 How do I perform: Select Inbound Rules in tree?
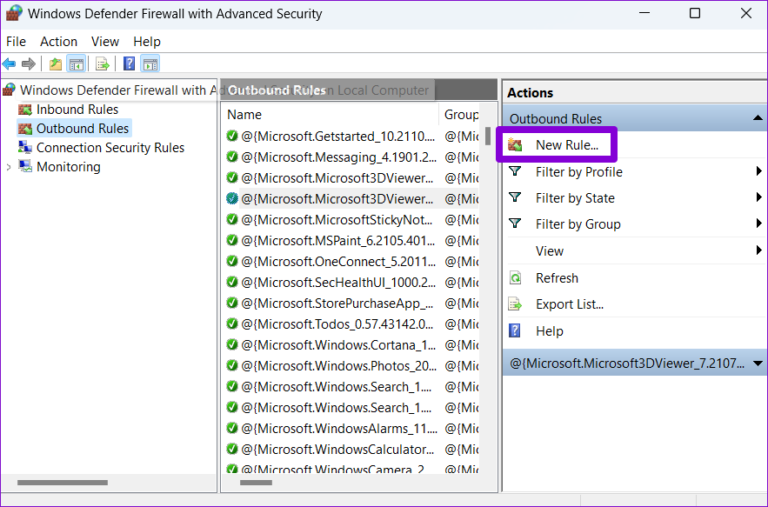tap(77, 109)
